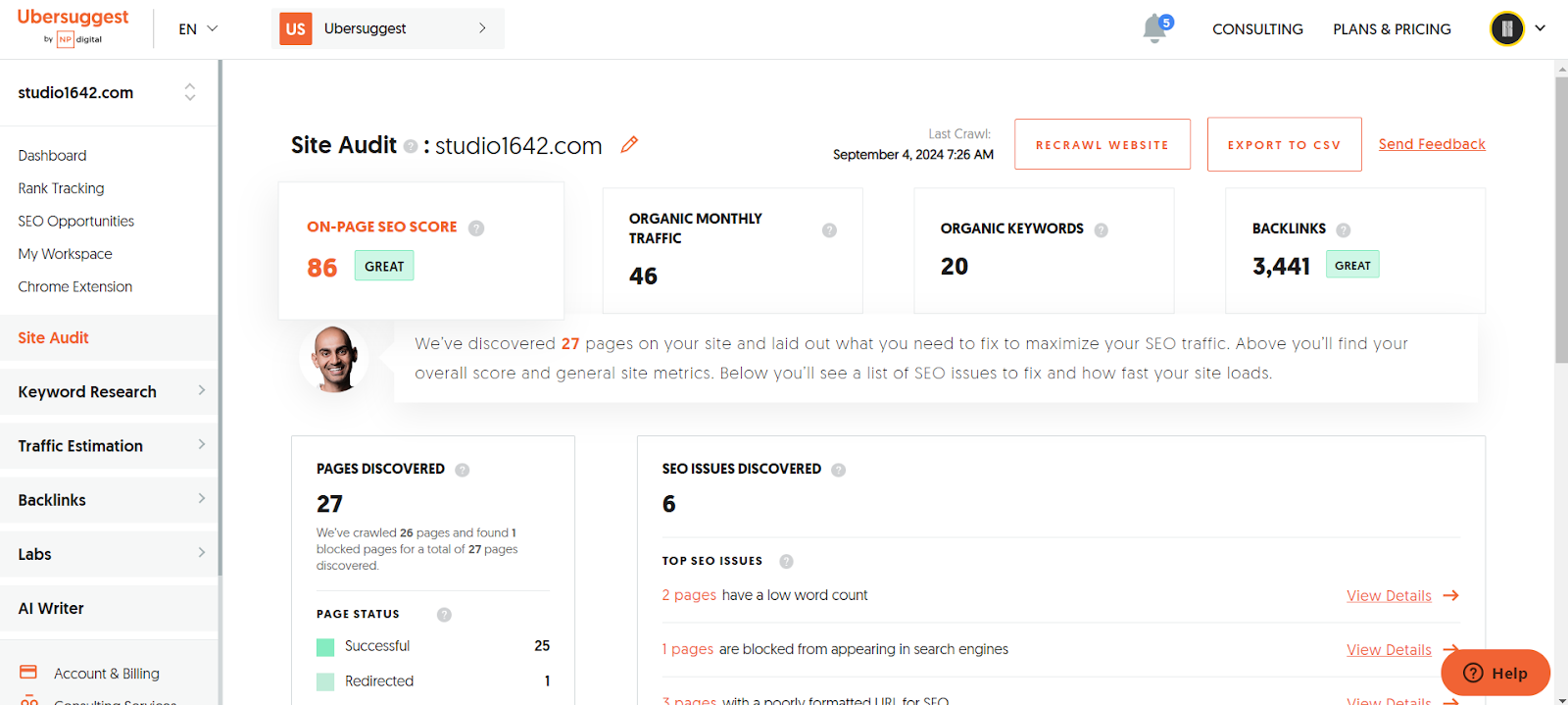Click the pencil icon to edit the site URL
The image size is (1568, 705).
pos(629,145)
